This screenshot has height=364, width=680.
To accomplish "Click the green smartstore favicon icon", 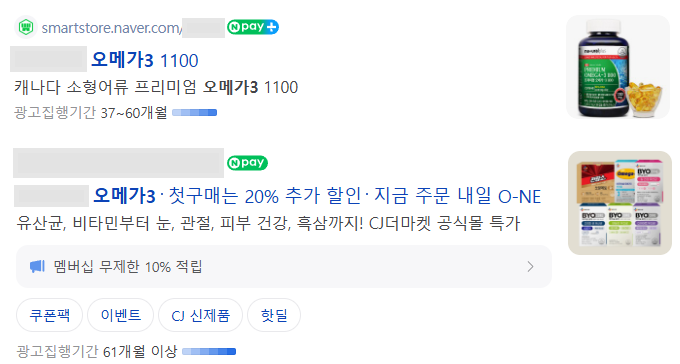I will (26, 27).
